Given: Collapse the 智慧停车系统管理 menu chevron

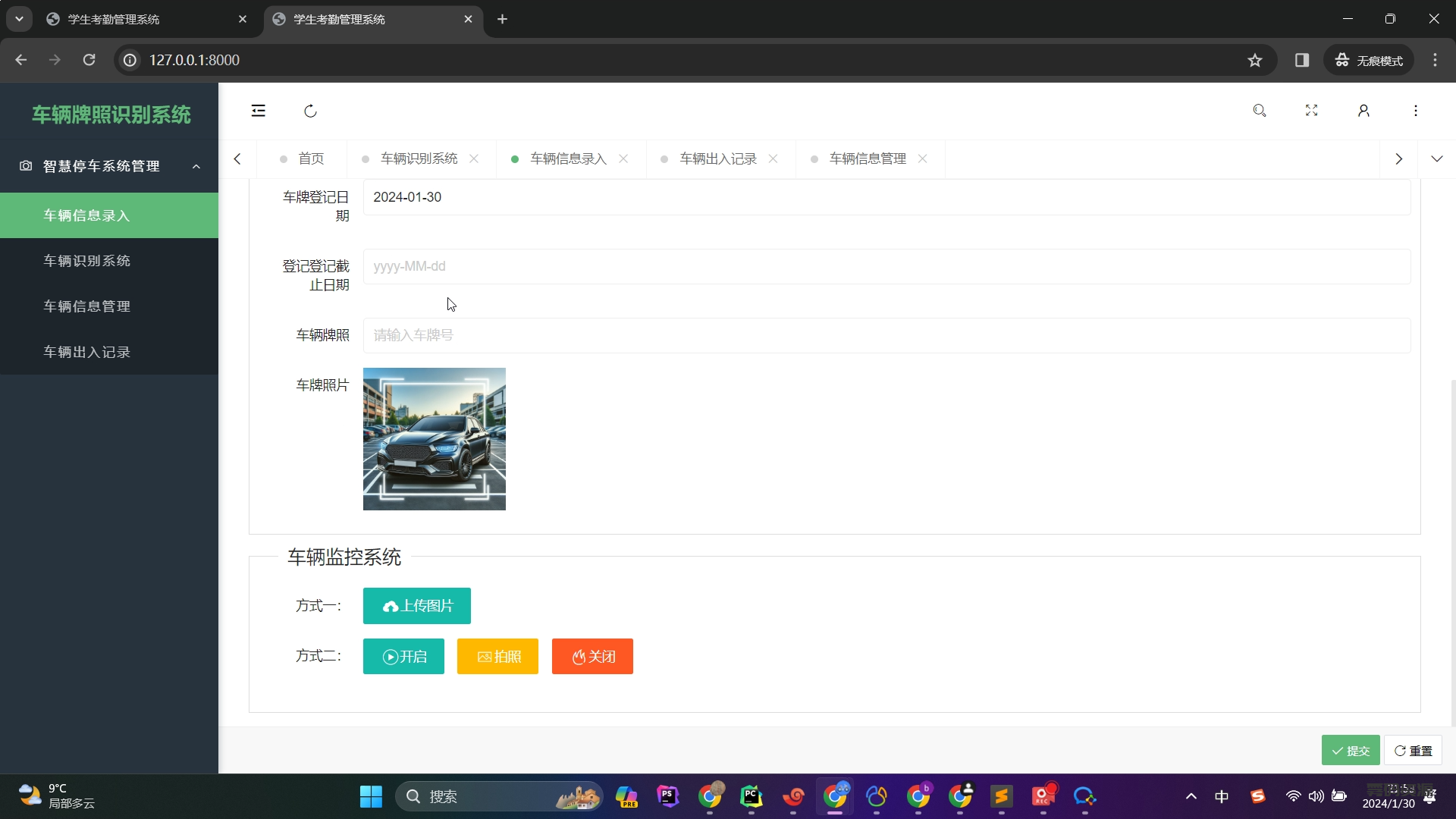Looking at the screenshot, I should pos(196,166).
